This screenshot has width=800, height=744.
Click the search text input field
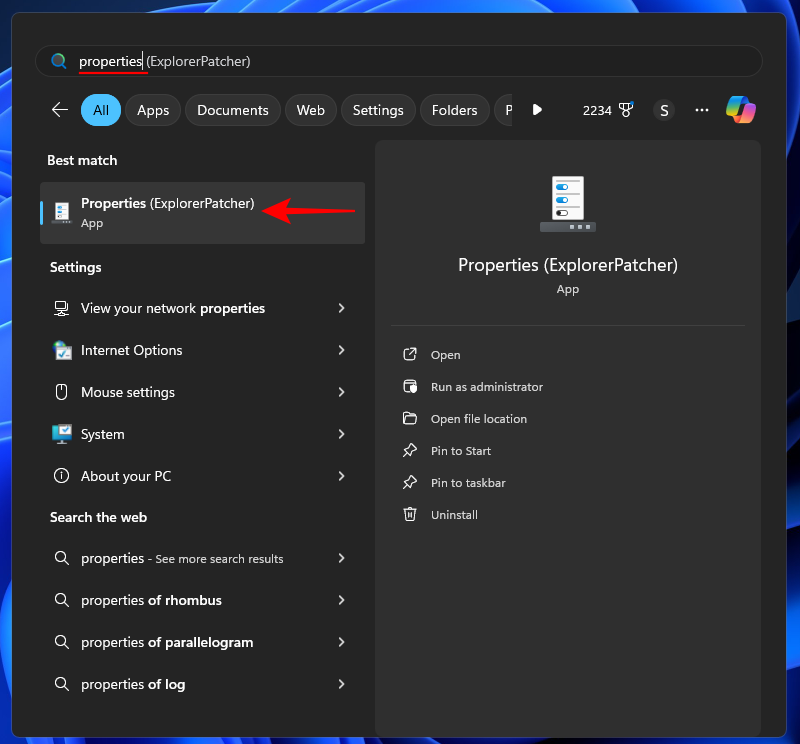pos(400,61)
